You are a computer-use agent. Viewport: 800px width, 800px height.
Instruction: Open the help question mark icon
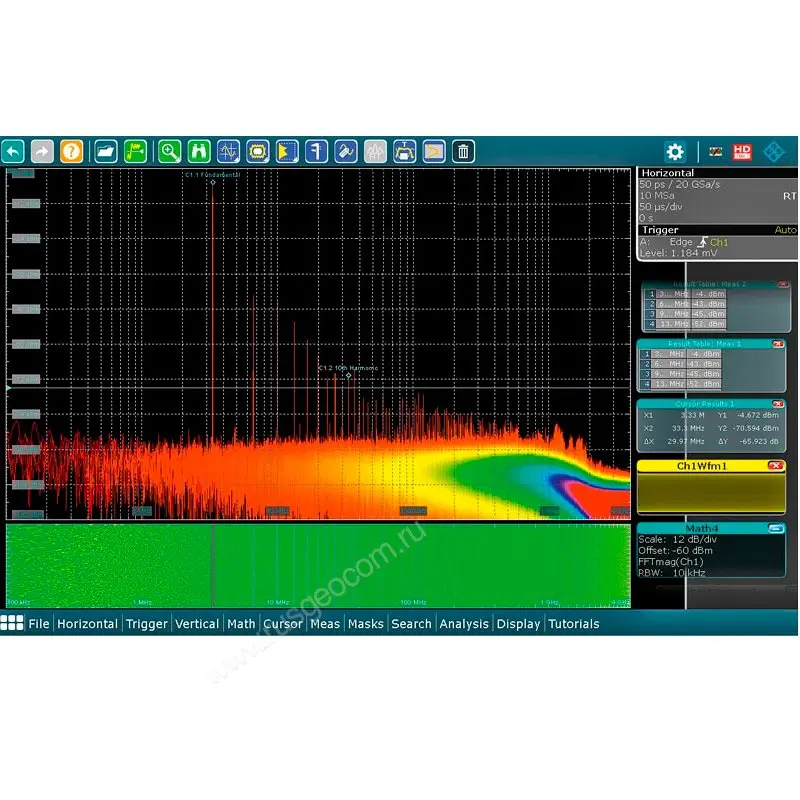tap(70, 151)
